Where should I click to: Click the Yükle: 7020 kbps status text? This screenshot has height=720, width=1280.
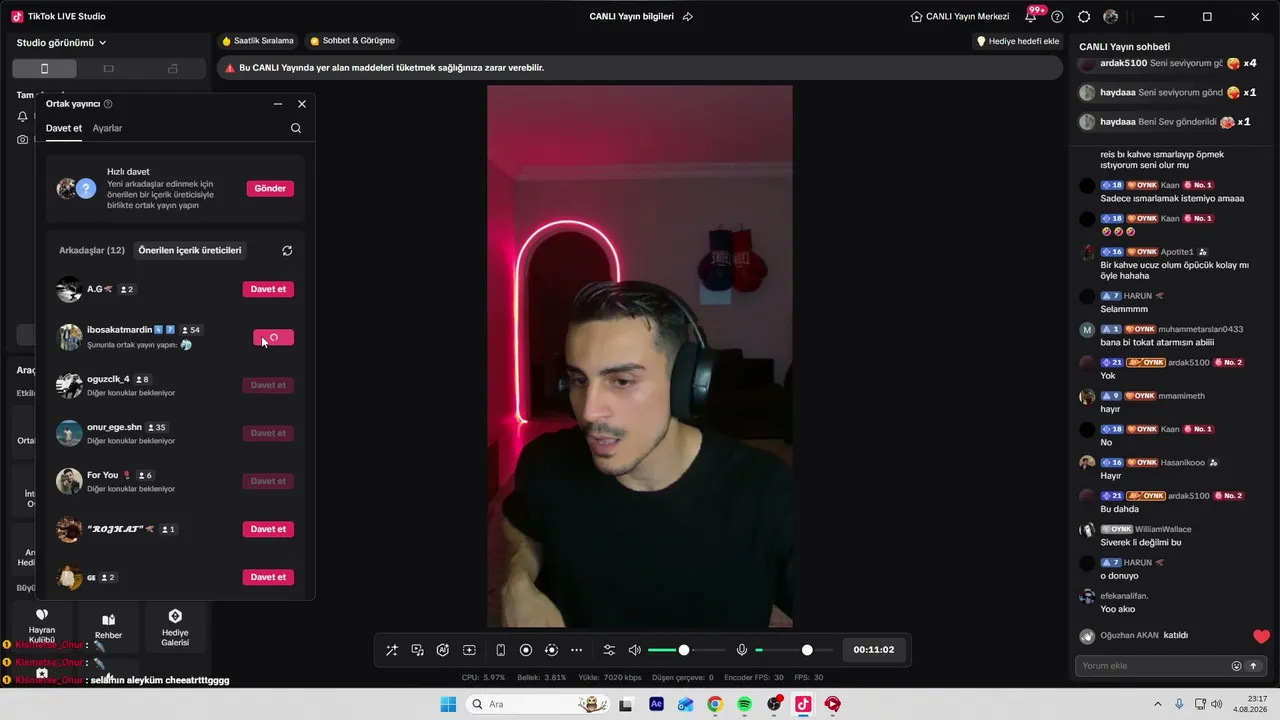607,677
